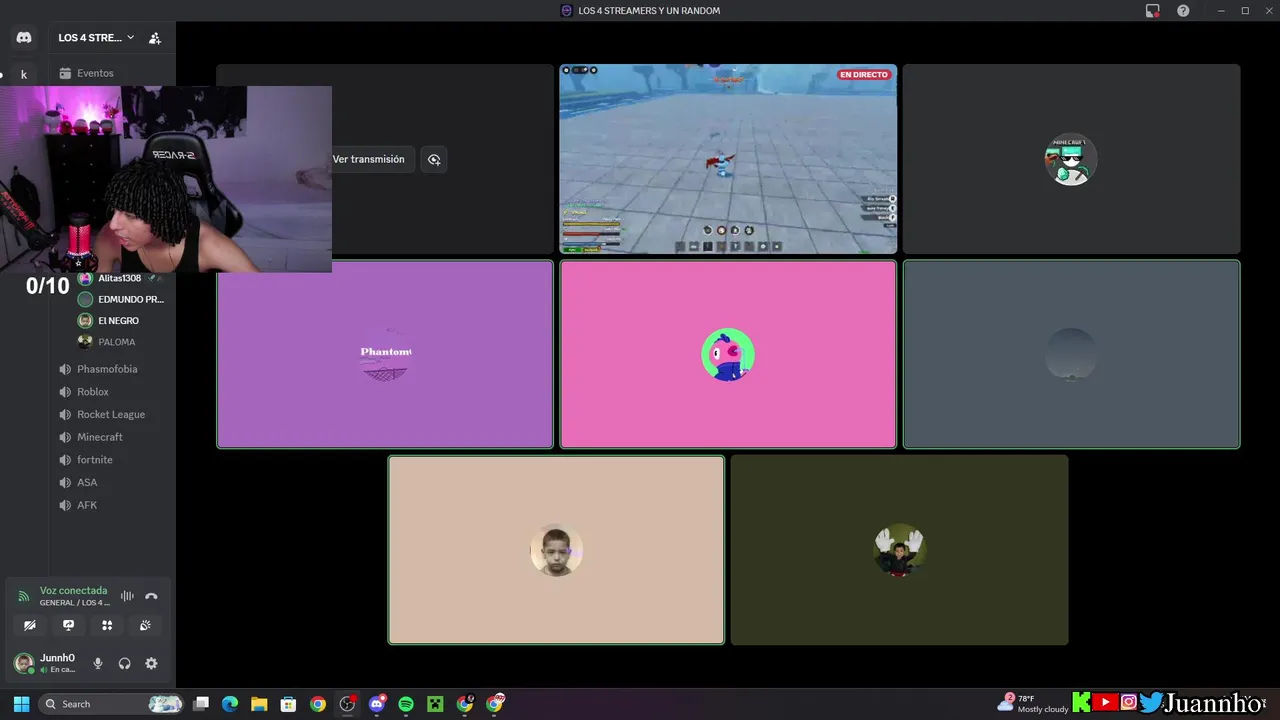Start screen share from voice panel
Image resolution: width=1280 pixels, height=720 pixels.
tap(68, 625)
